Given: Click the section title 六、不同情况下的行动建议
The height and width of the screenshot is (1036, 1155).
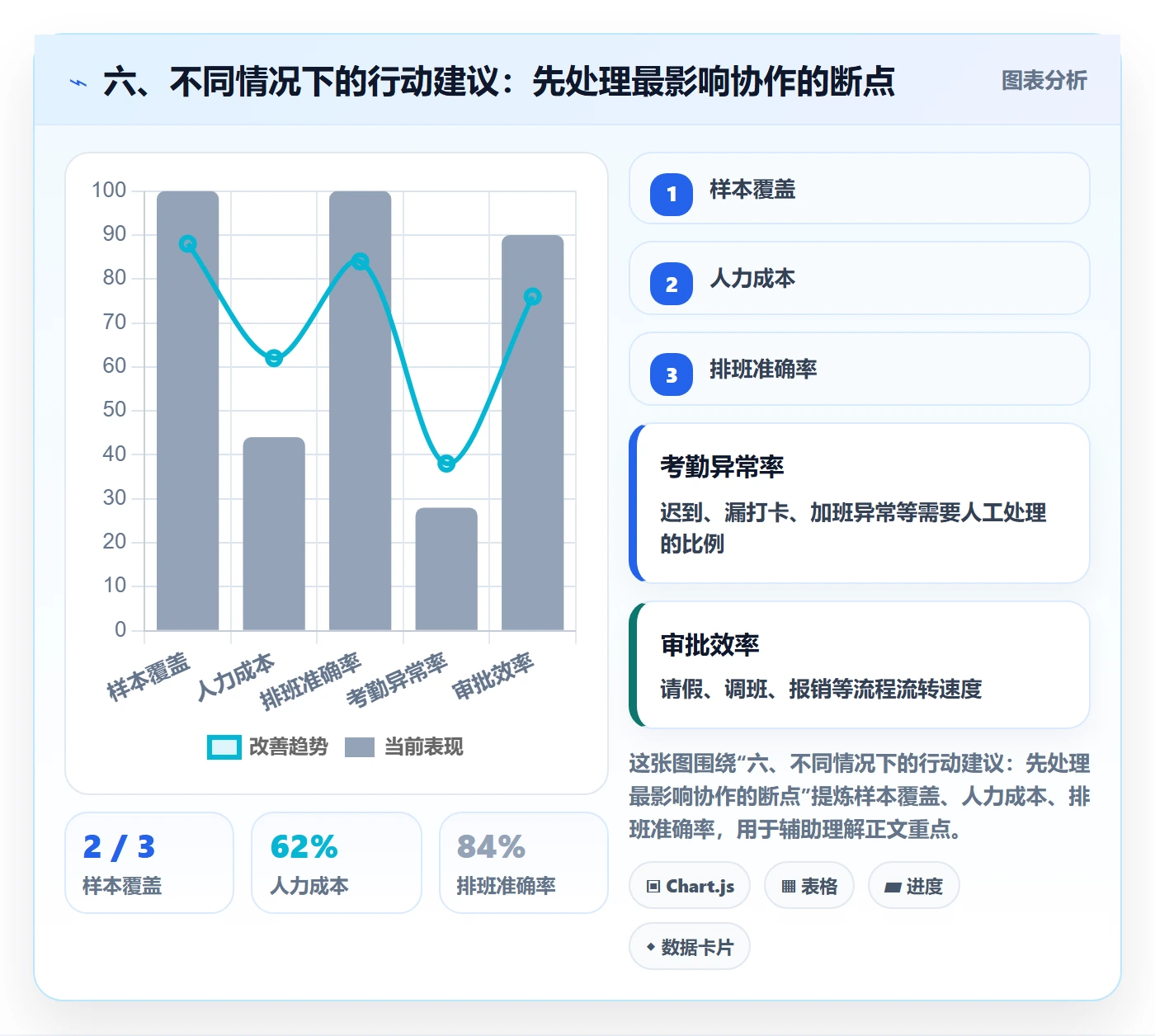Looking at the screenshot, I should tap(499, 82).
